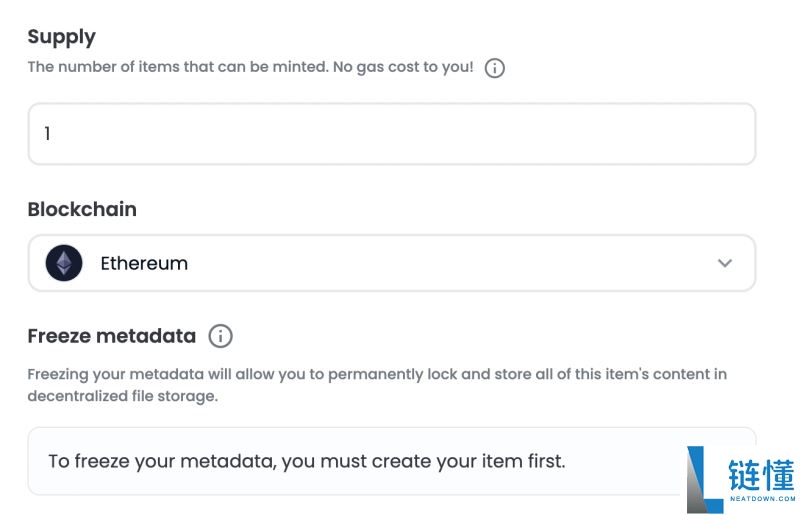
Task: Focus the Supply number input field
Action: pos(392,134)
